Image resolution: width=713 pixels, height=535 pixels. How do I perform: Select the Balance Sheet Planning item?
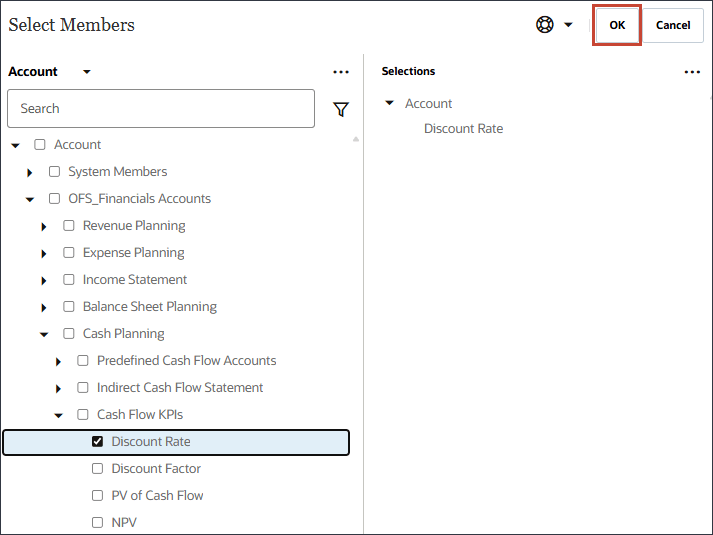tap(150, 307)
